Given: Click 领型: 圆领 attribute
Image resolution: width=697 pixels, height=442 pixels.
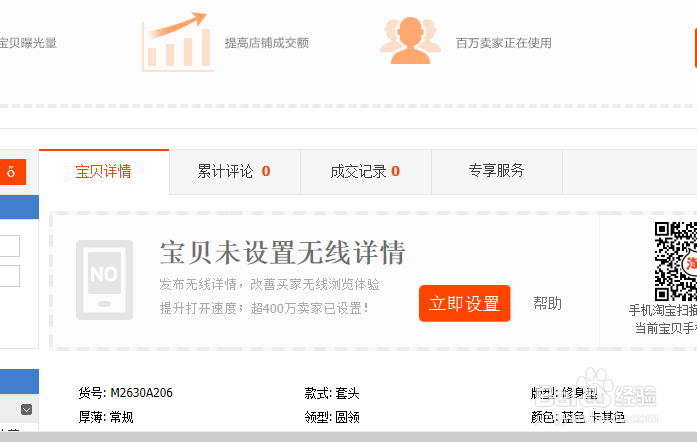Looking at the screenshot, I should [x=332, y=417].
